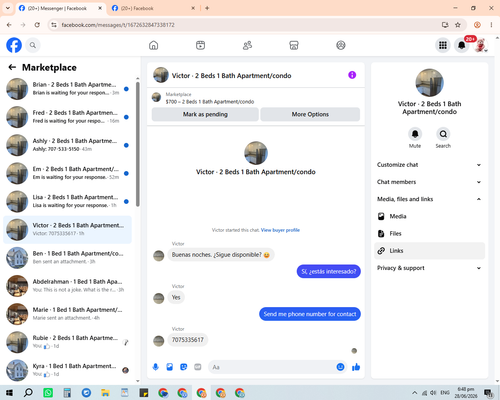
Task: Open the browser tab search dropdown arrow
Action: 8,8
